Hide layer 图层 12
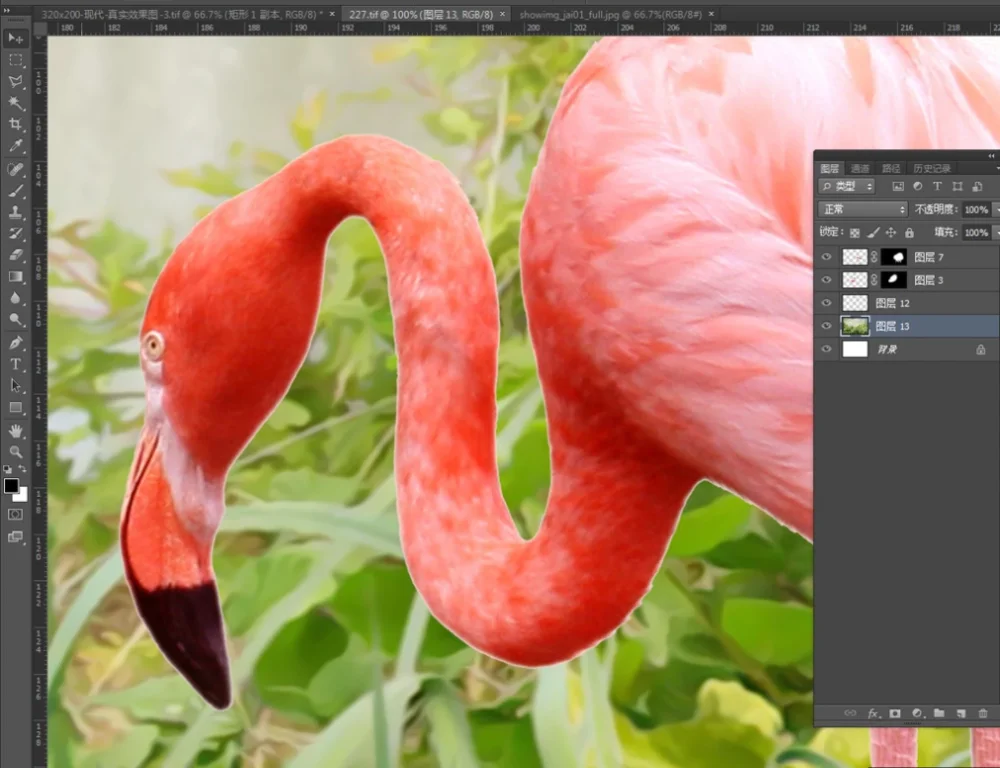 [x=827, y=303]
